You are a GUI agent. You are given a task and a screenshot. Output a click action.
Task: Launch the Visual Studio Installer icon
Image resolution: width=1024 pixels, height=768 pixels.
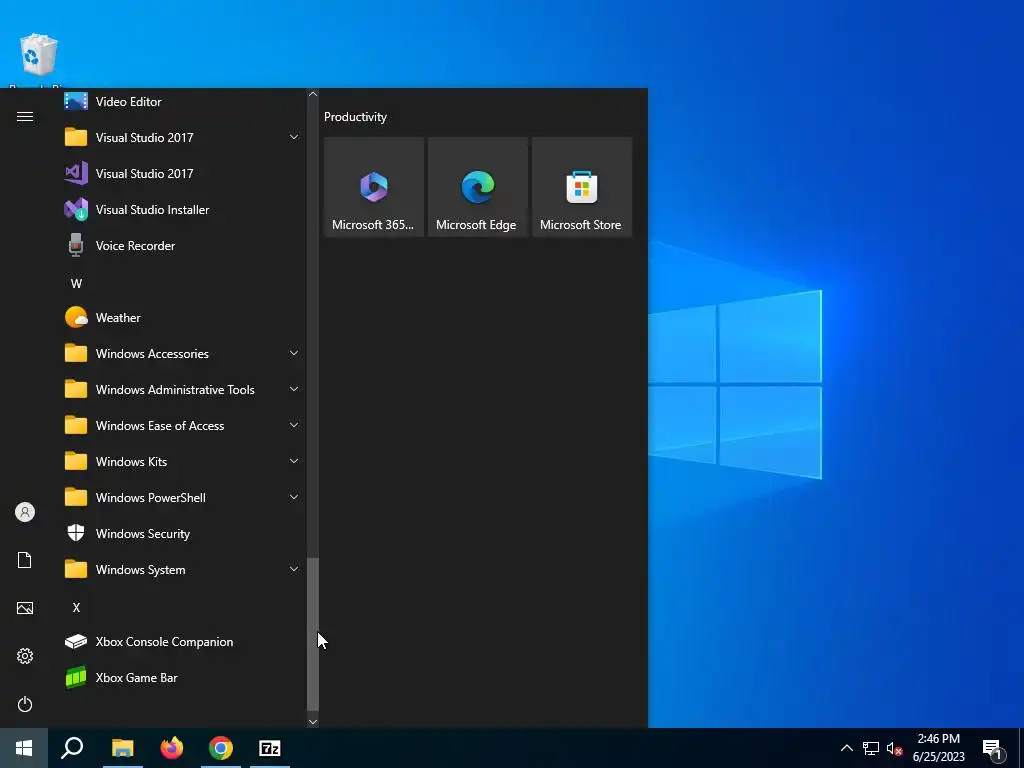76,210
